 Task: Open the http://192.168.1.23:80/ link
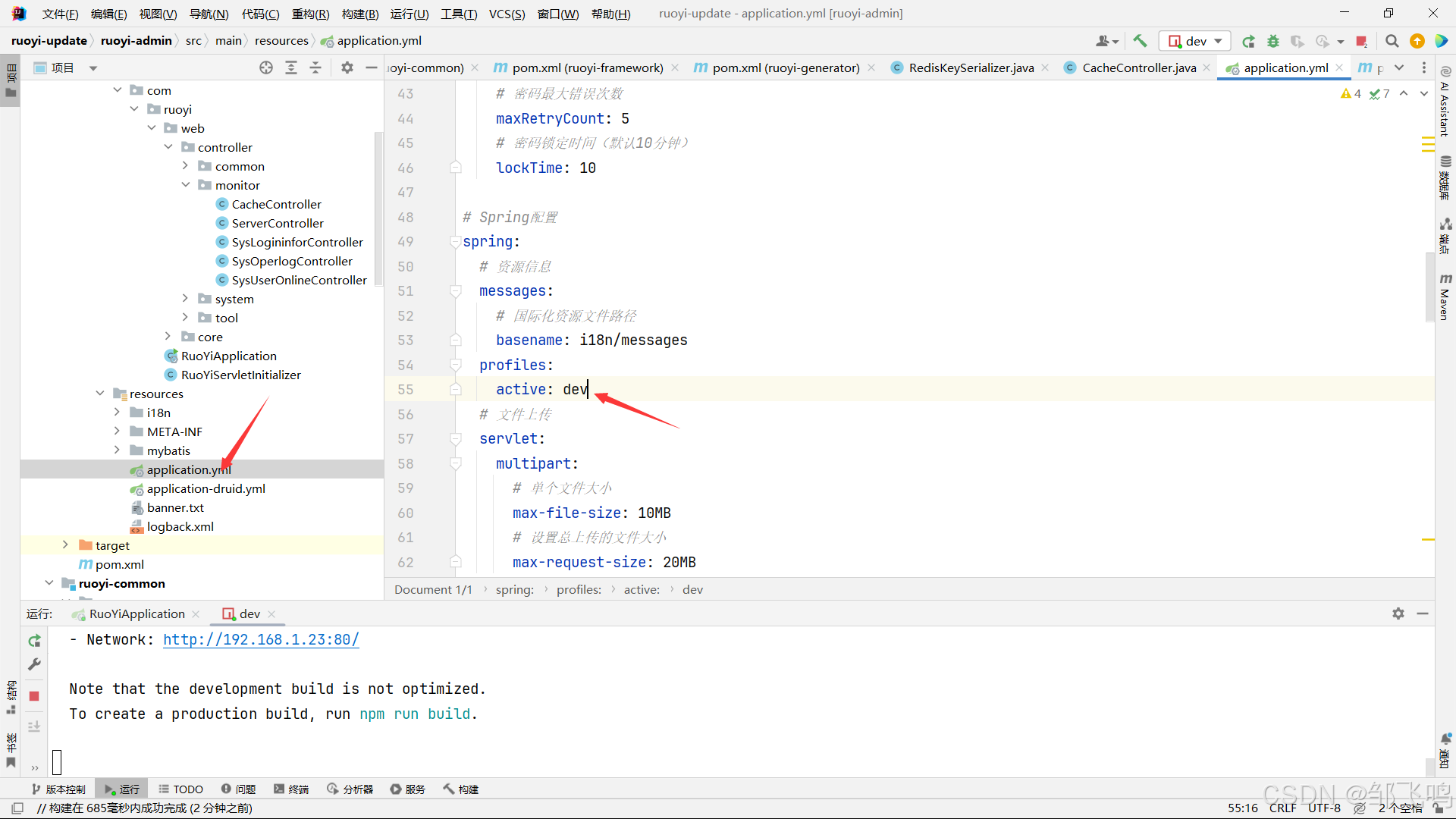pos(261,640)
